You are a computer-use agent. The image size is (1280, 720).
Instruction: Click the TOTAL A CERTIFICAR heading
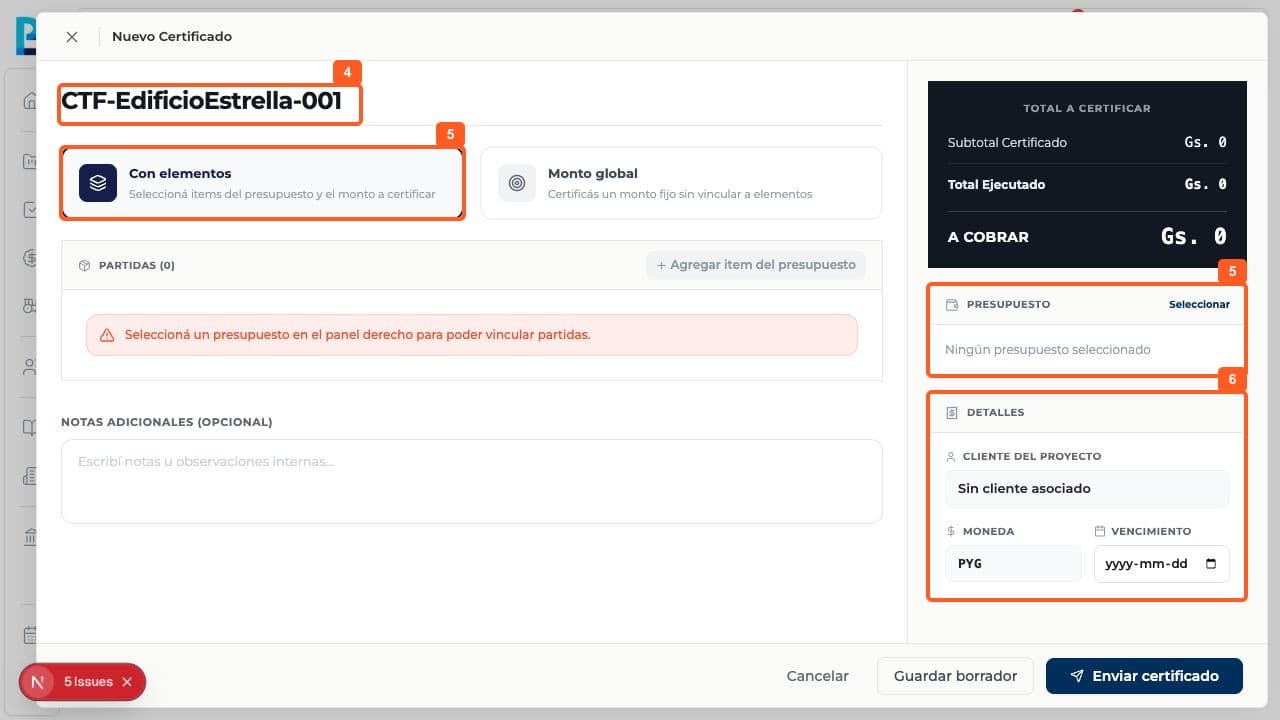pos(1087,108)
